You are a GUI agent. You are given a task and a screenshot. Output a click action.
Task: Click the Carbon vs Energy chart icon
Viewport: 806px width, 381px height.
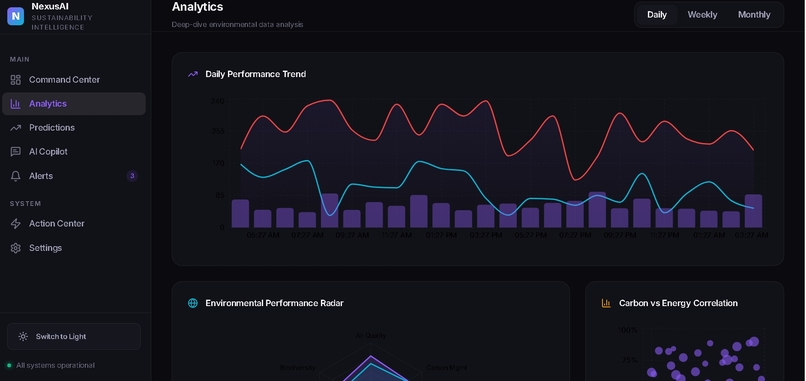[x=606, y=303]
